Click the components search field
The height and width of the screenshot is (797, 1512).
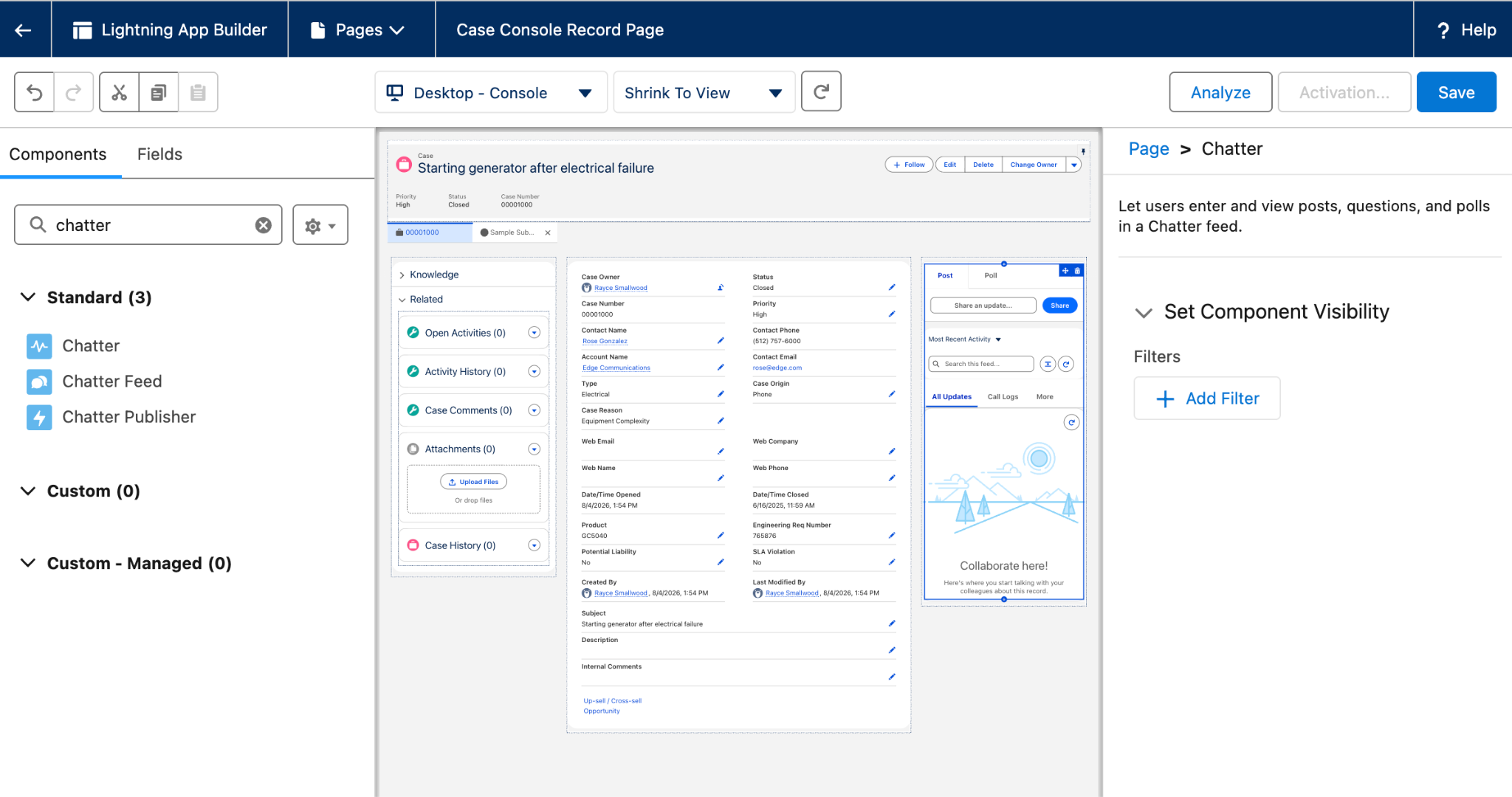pyautogui.click(x=148, y=225)
